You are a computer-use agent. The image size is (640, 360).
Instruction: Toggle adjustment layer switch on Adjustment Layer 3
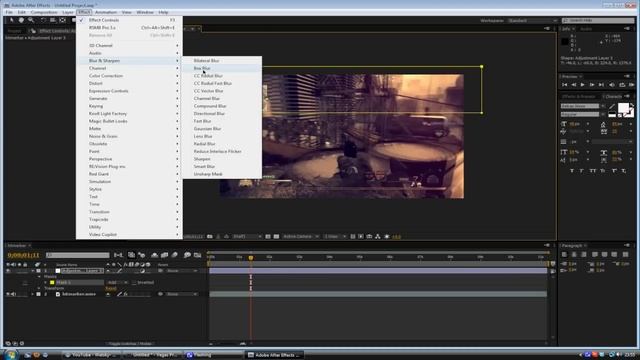(x=142, y=271)
